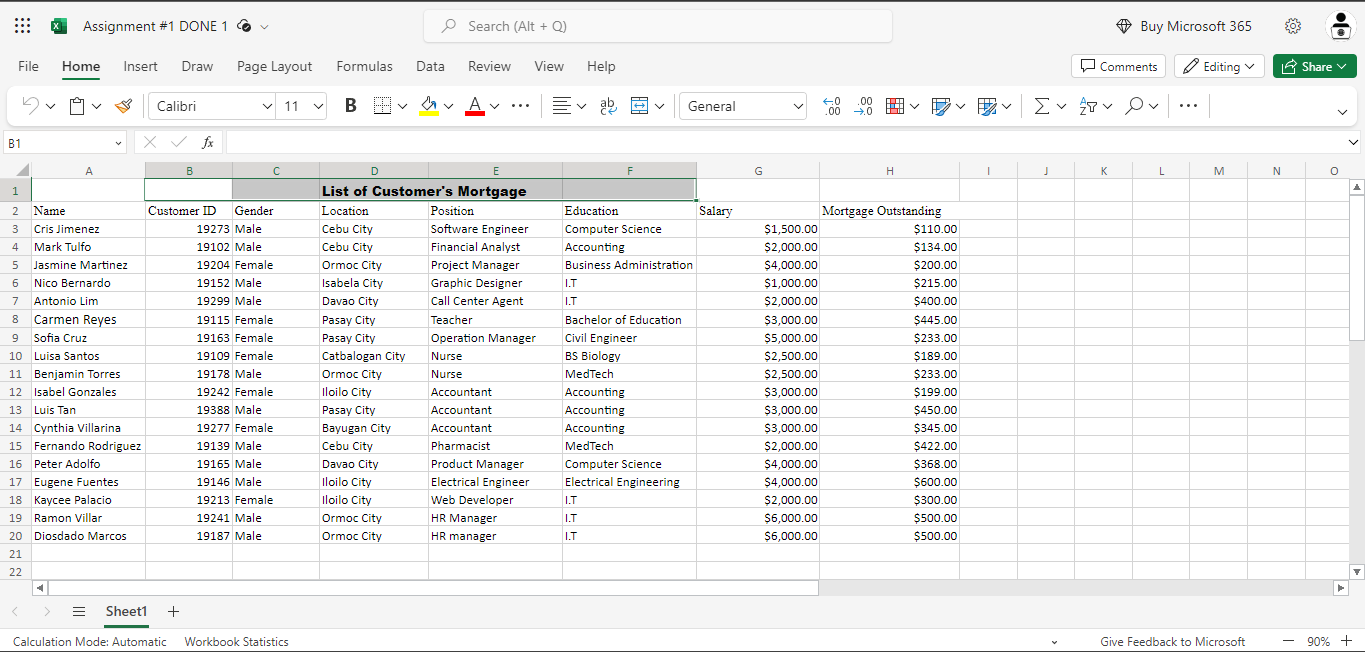Image resolution: width=1365 pixels, height=652 pixels.
Task: Open the Review tab
Action: pos(489,66)
